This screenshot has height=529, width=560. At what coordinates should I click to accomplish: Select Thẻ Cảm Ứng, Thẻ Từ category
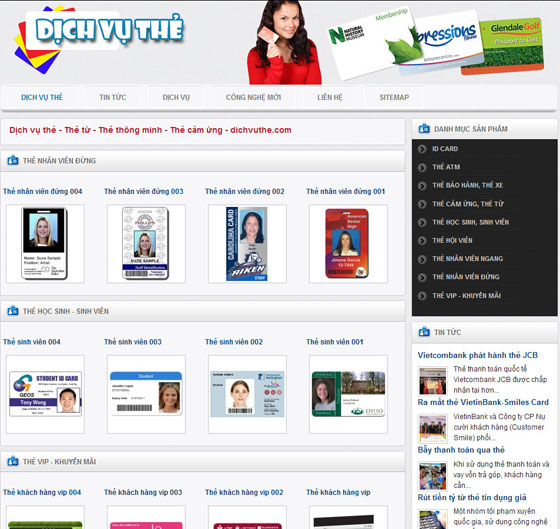468,204
